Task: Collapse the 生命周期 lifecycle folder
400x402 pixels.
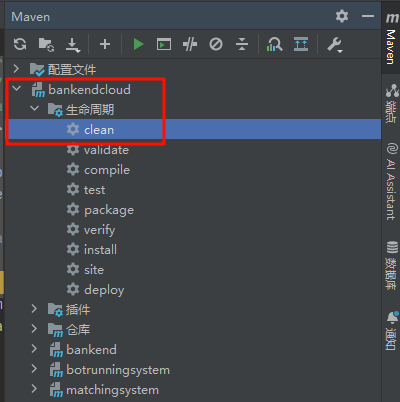Action: point(34,109)
